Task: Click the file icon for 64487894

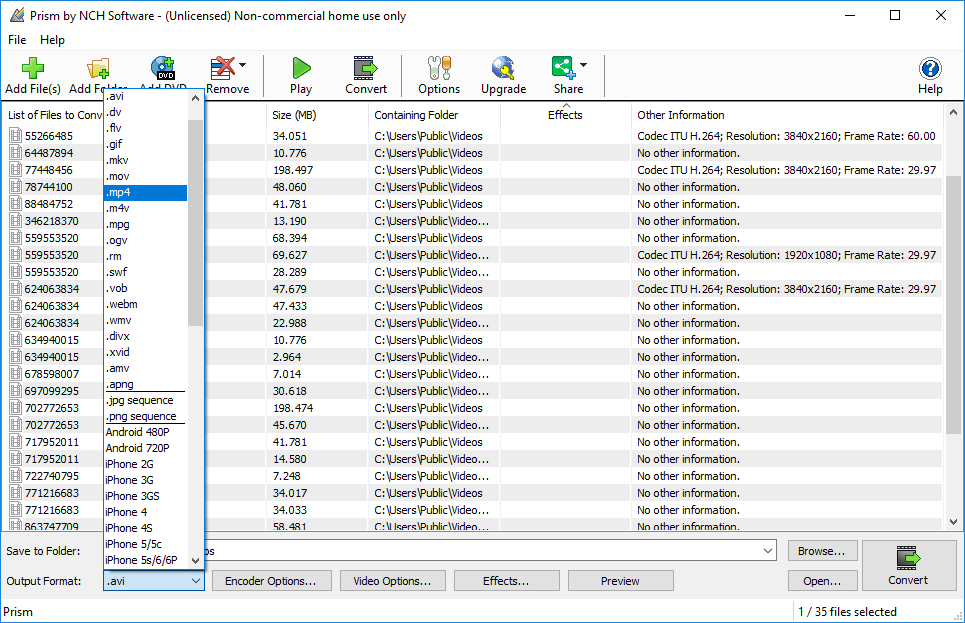Action: [x=15, y=153]
